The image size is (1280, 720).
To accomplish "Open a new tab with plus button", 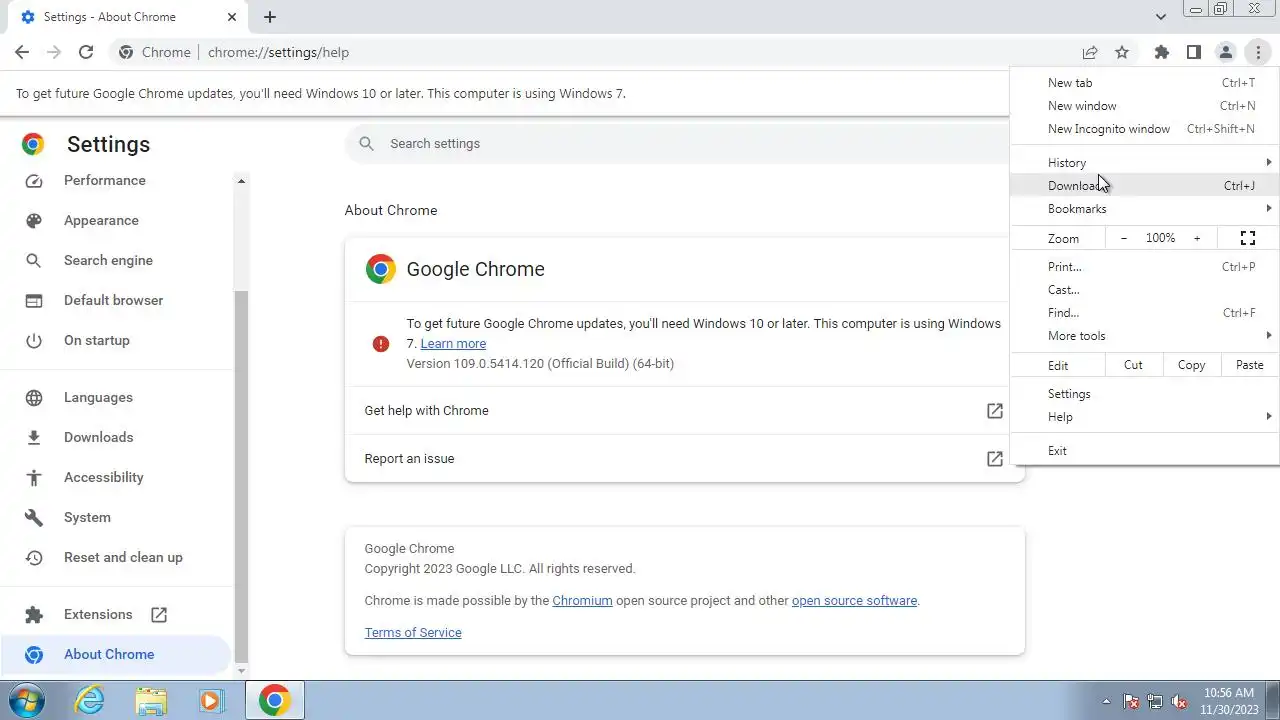I will tap(270, 17).
